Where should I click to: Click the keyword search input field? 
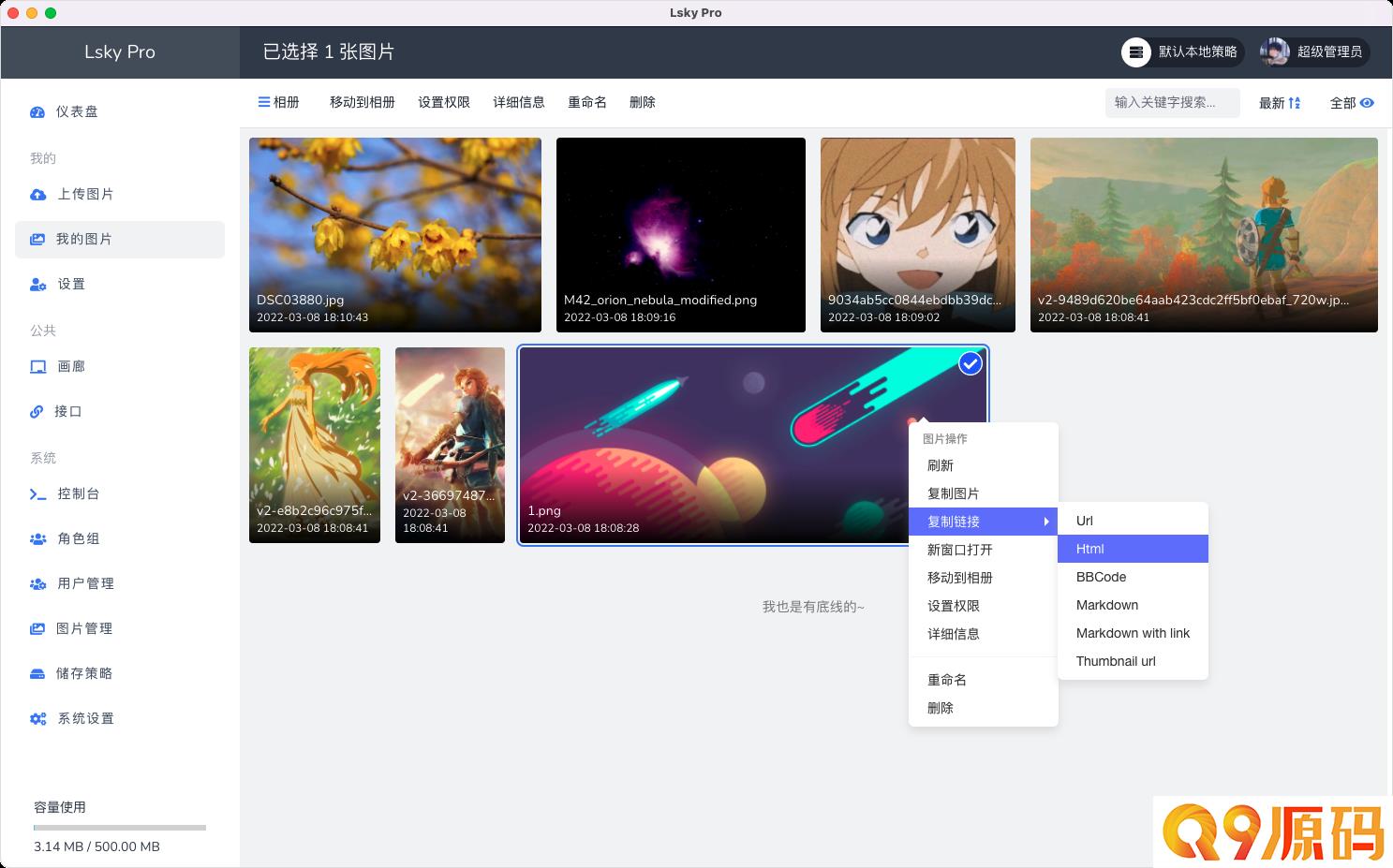coord(1173,103)
